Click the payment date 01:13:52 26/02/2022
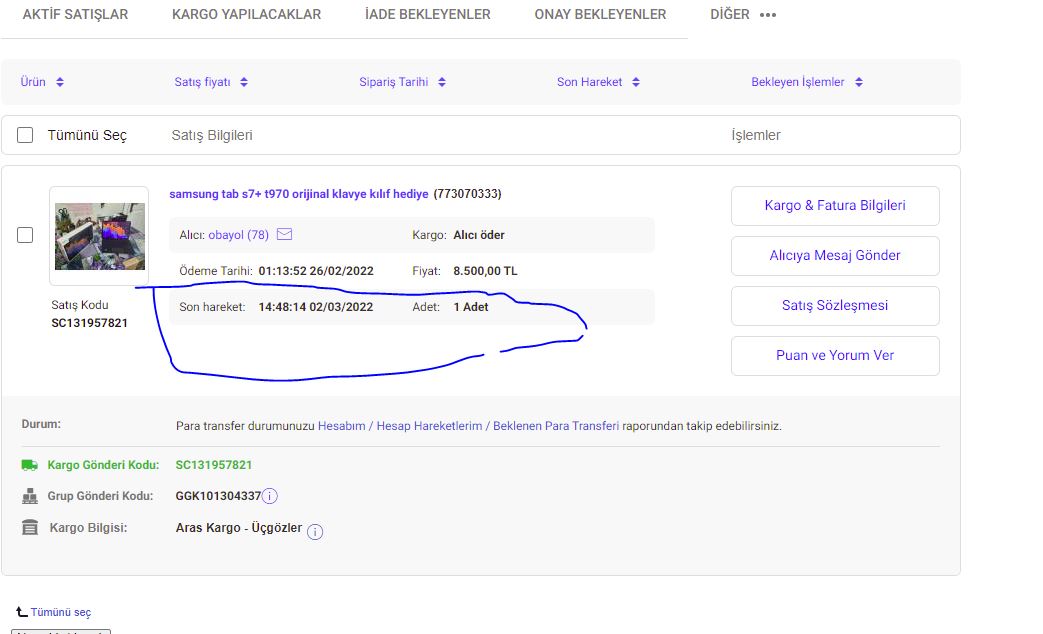Image resolution: width=1043 pixels, height=634 pixels. pos(316,271)
